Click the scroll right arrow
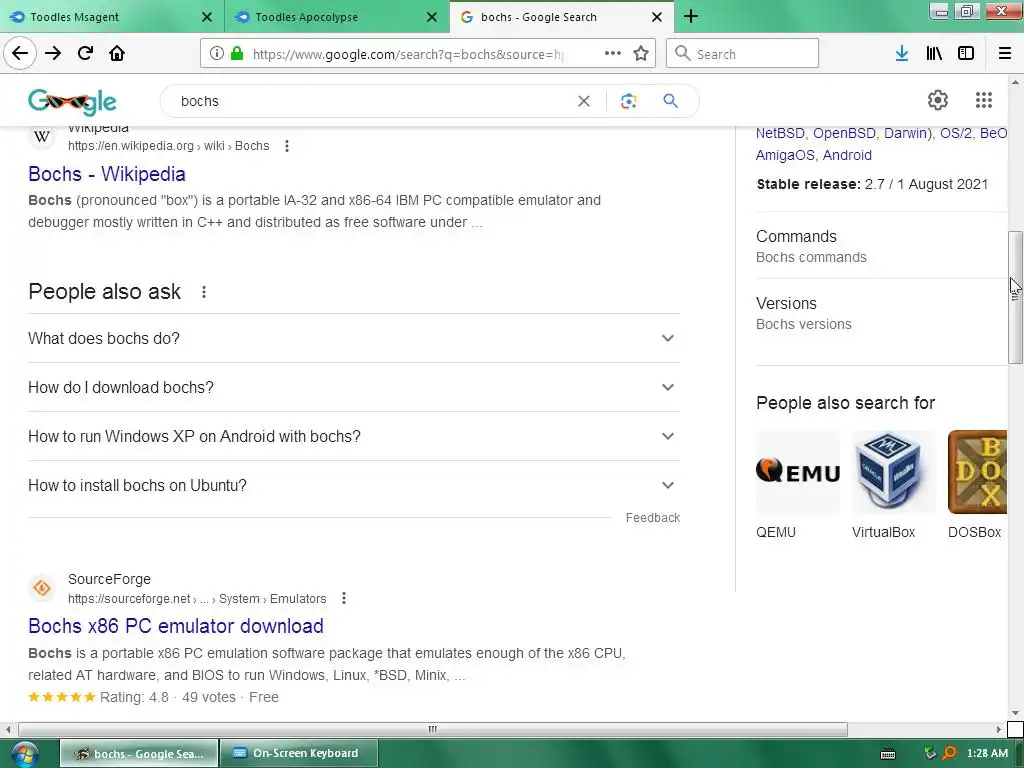This screenshot has width=1024, height=768. tap(999, 729)
